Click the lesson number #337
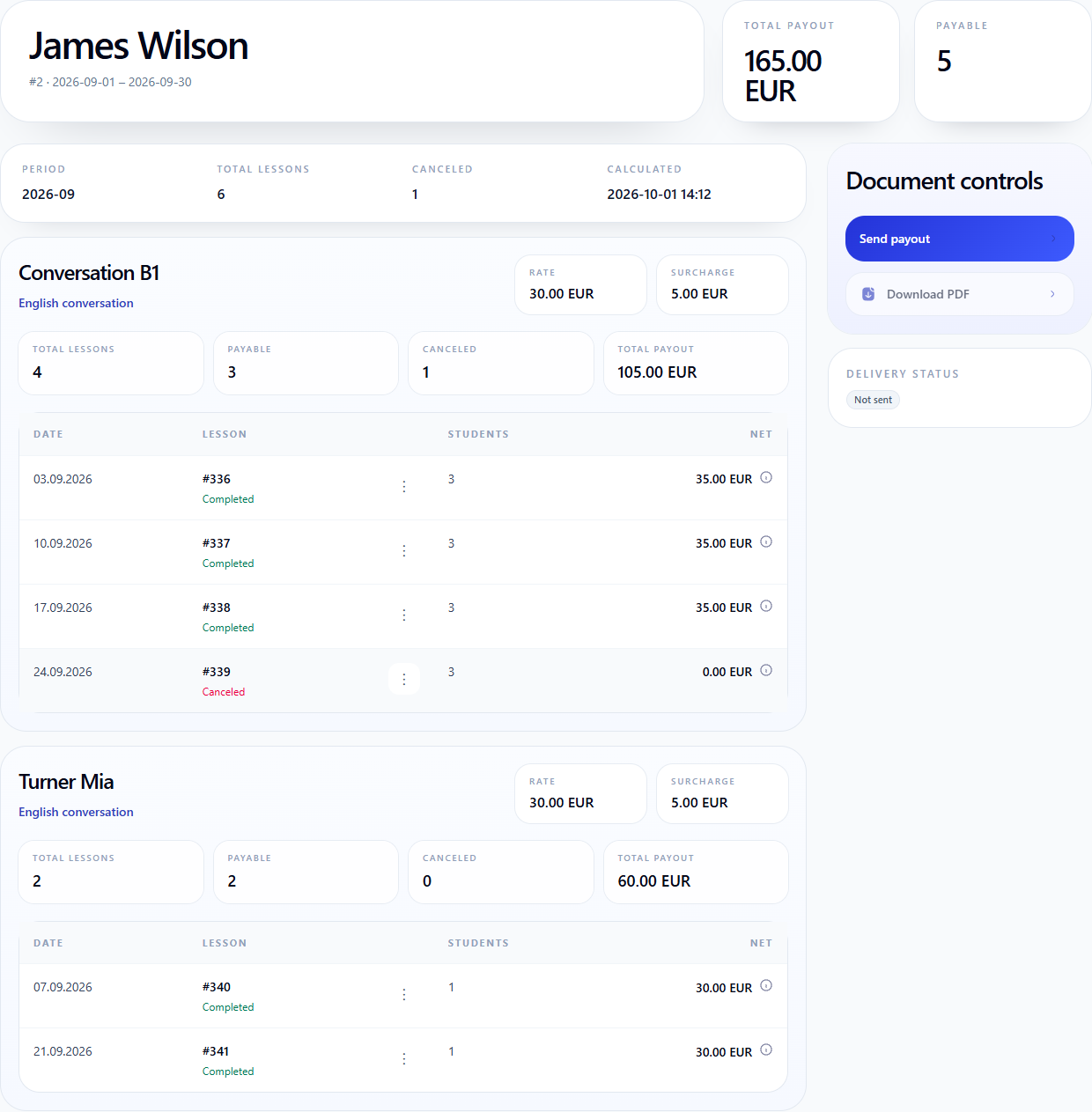The height and width of the screenshot is (1112, 1092). (x=217, y=543)
